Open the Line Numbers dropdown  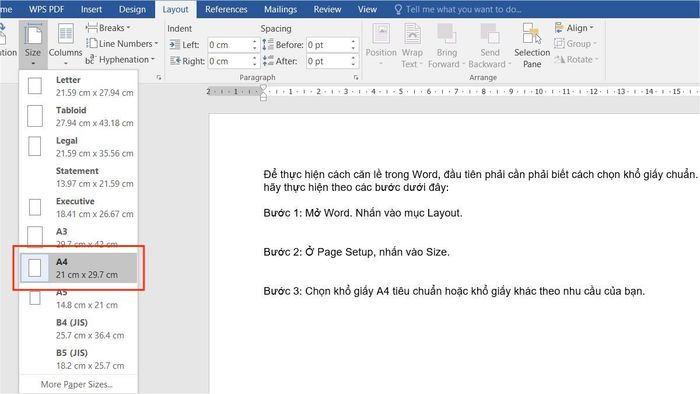point(122,44)
